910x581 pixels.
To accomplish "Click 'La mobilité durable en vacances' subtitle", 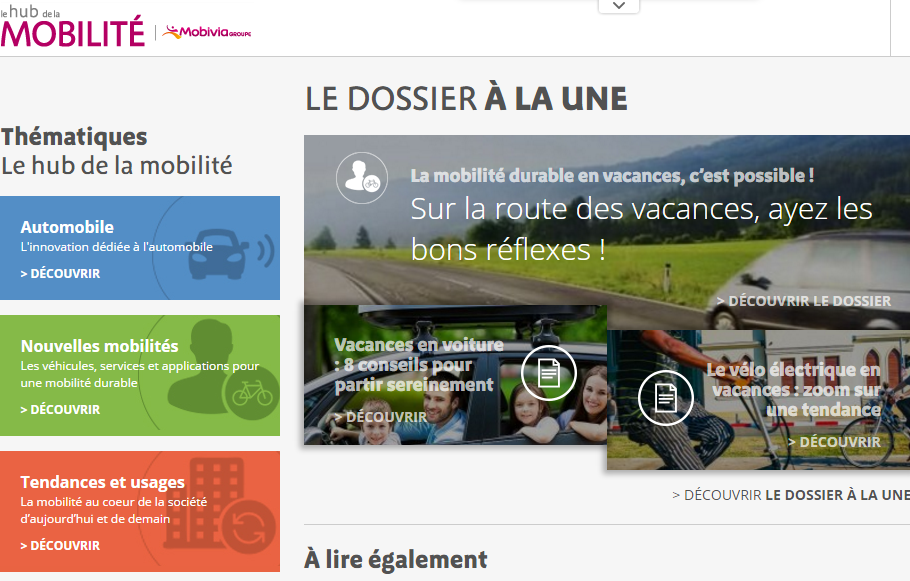I will 612,175.
